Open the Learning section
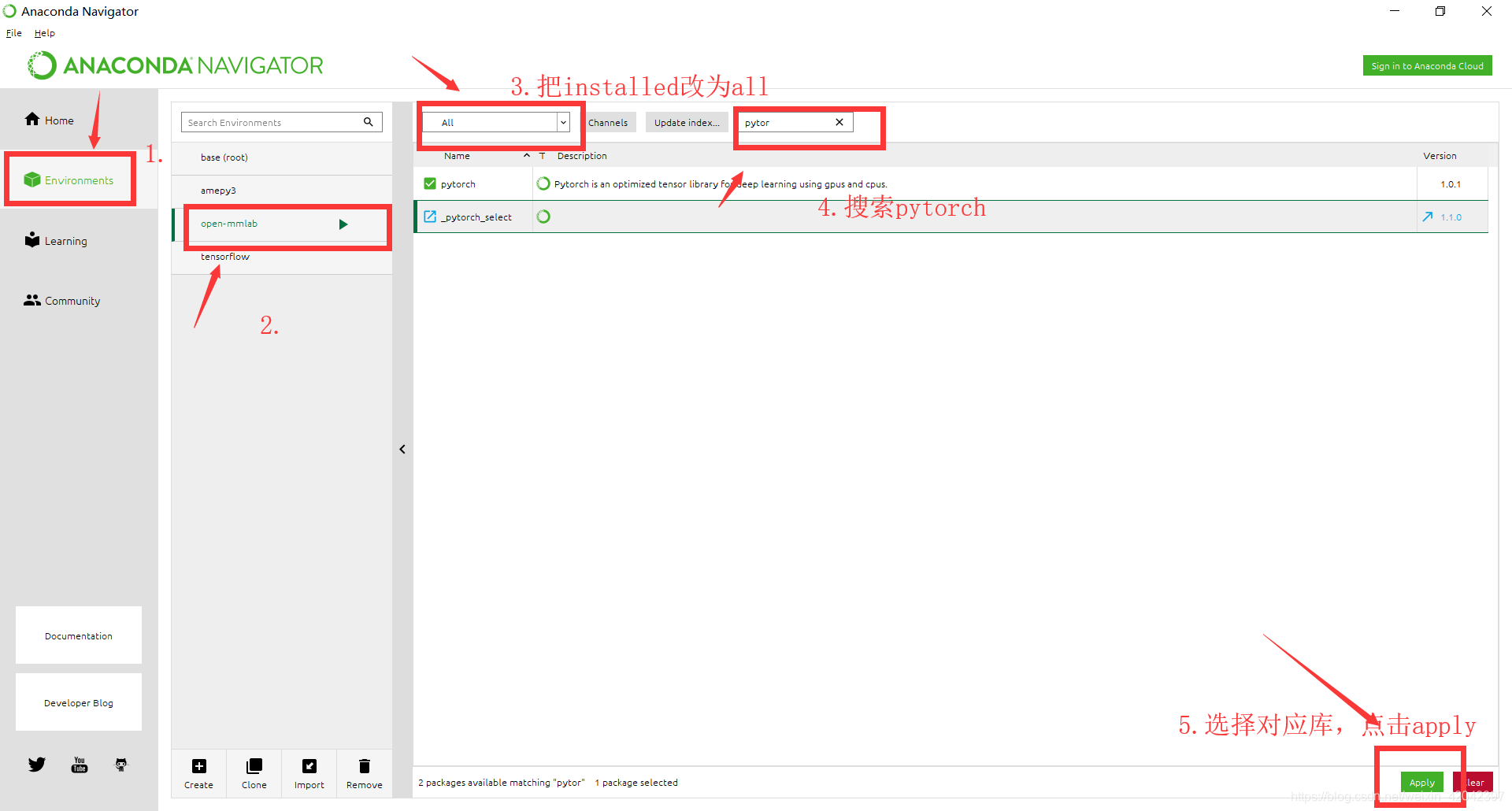This screenshot has width=1512, height=811. click(x=55, y=240)
